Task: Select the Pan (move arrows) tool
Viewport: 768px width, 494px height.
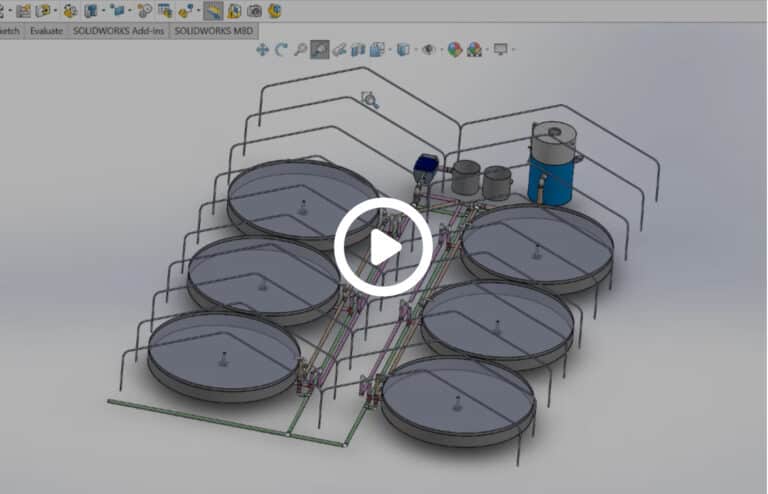Action: (x=262, y=49)
